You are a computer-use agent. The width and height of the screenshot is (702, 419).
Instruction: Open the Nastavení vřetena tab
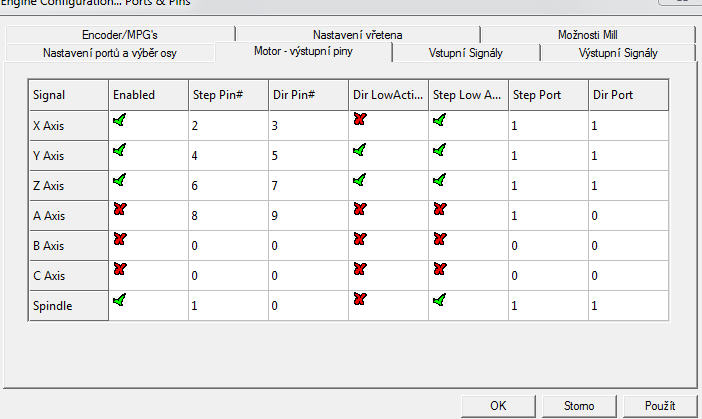[x=358, y=35]
